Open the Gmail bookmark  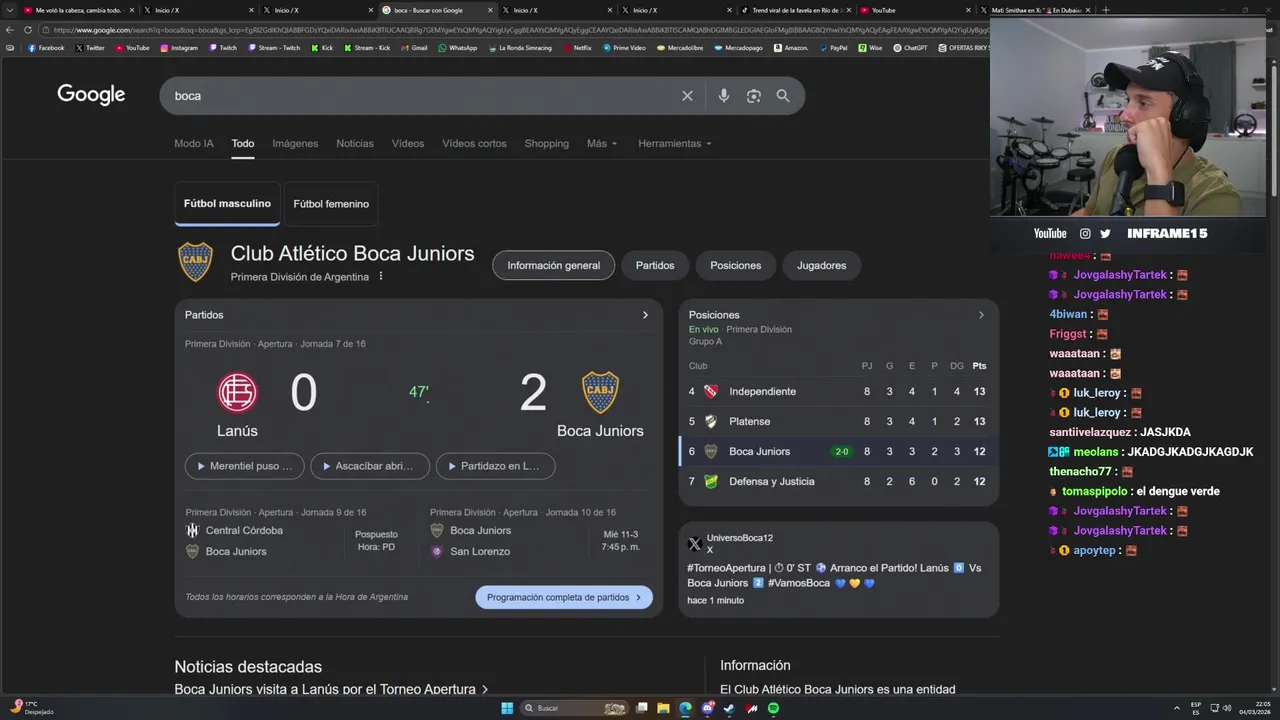[x=414, y=48]
